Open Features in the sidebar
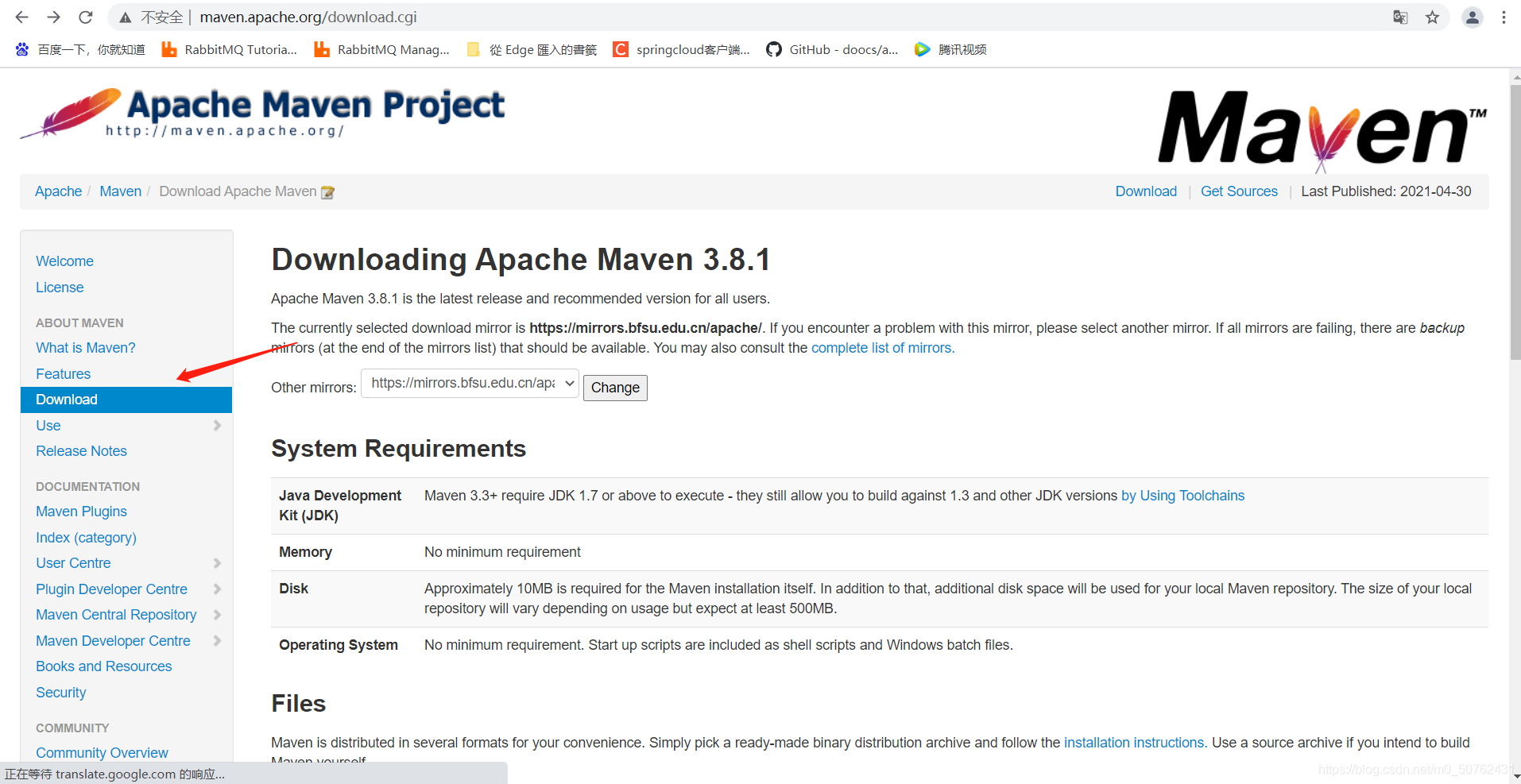Image resolution: width=1521 pixels, height=784 pixels. click(63, 374)
